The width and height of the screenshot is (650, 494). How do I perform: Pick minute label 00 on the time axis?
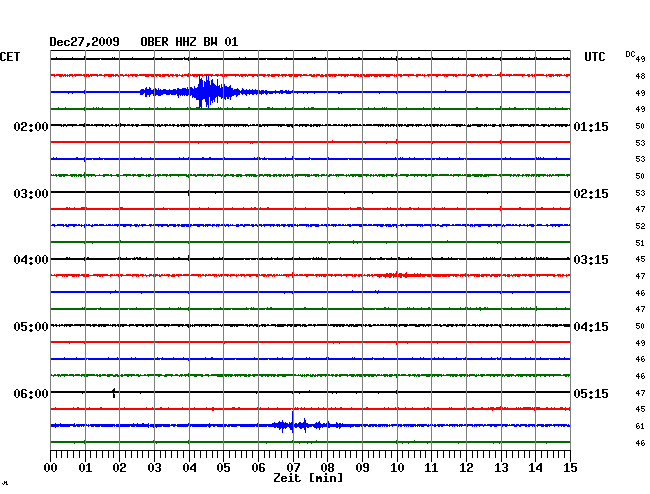[51, 467]
